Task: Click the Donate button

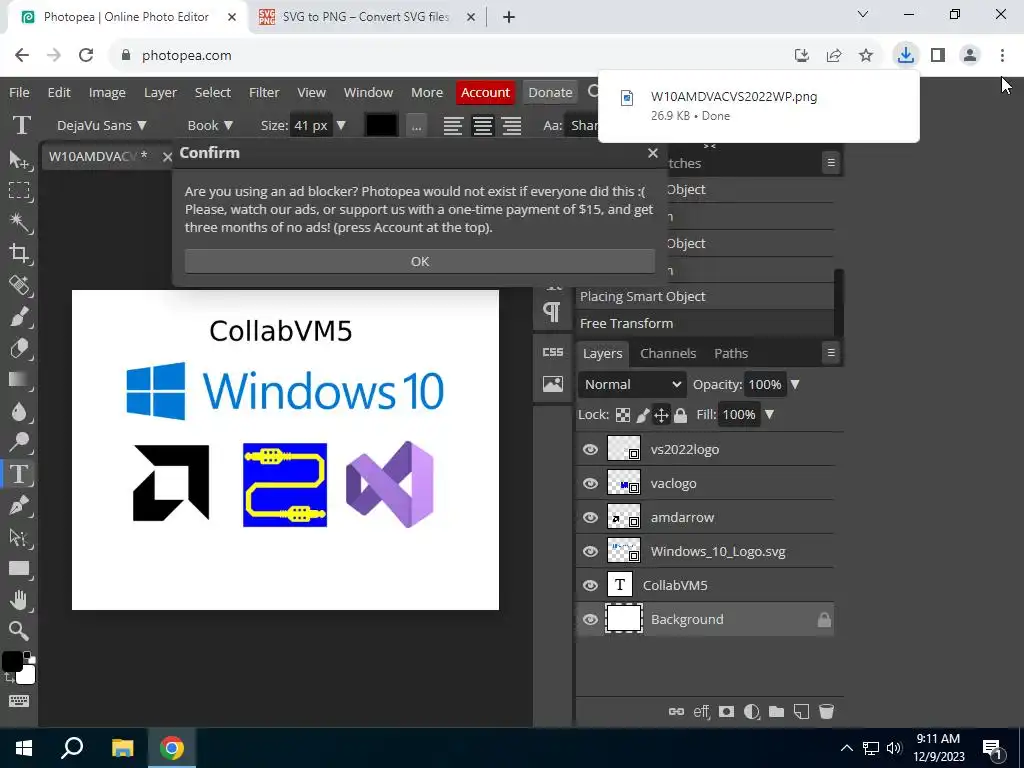Action: point(551,93)
